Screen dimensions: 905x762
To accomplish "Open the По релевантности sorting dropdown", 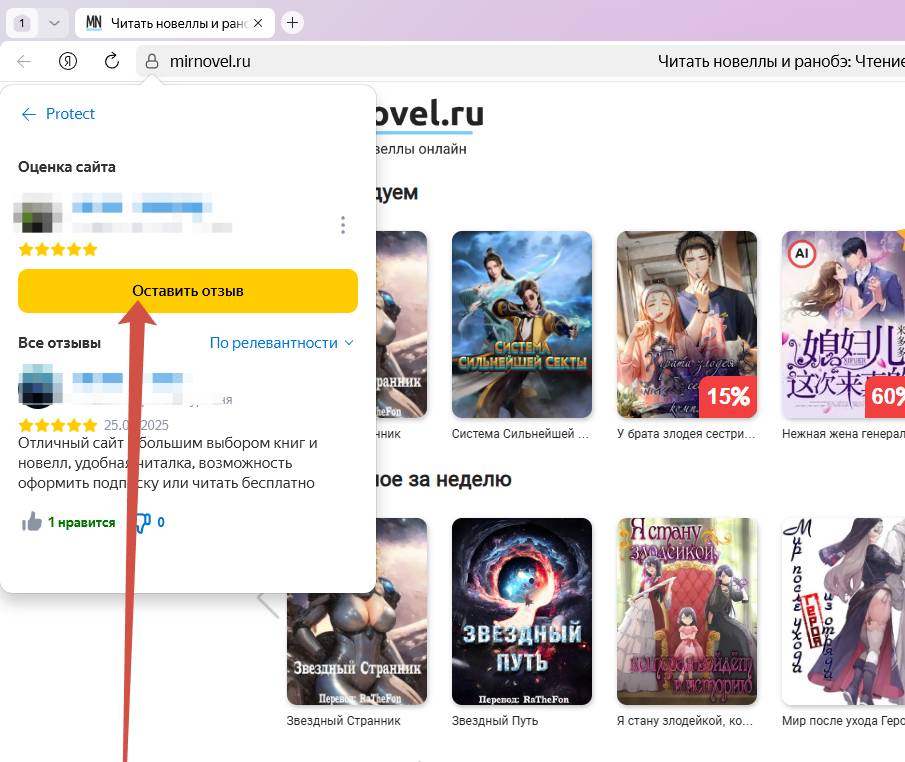I will [281, 343].
